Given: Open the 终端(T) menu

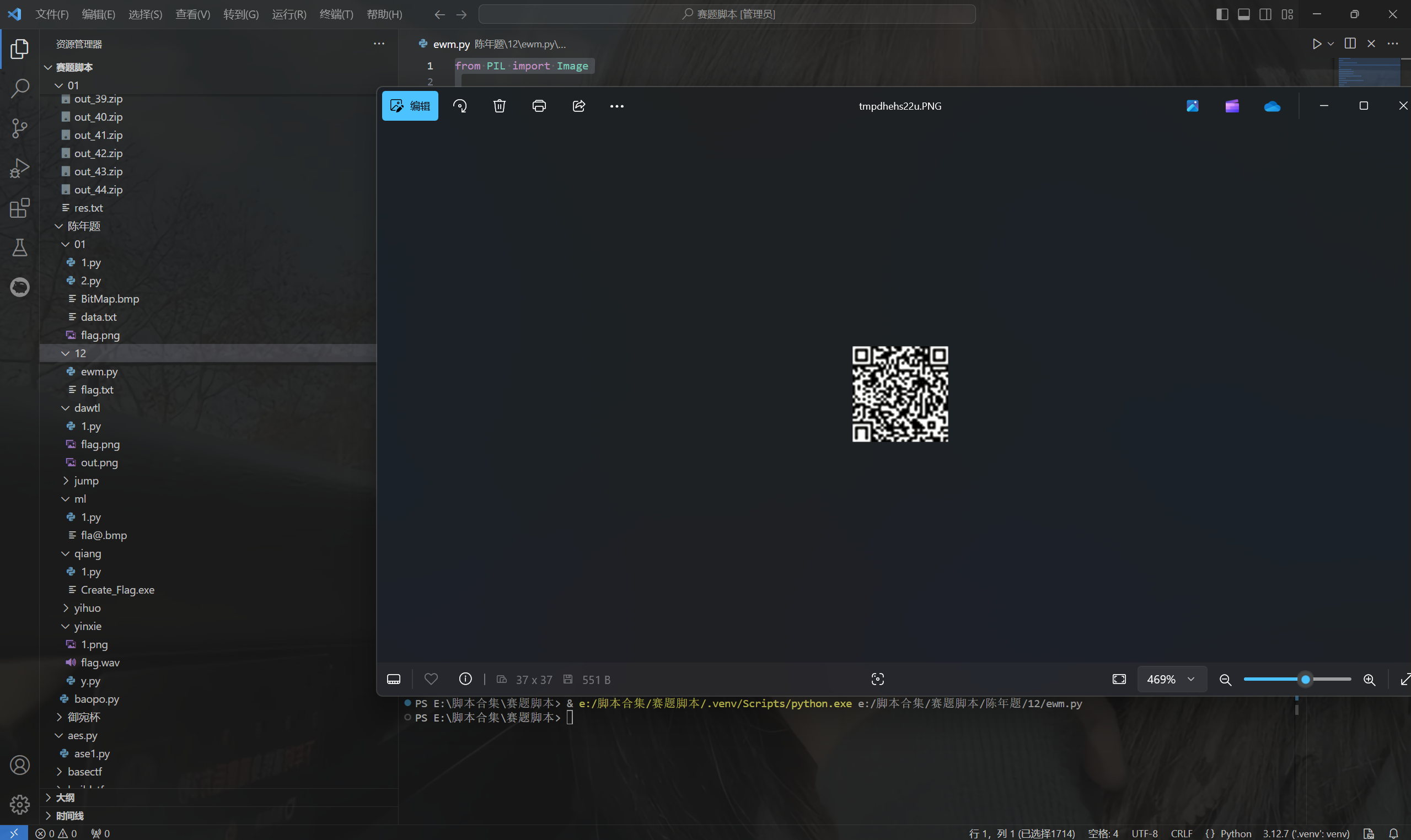Looking at the screenshot, I should 336,14.
